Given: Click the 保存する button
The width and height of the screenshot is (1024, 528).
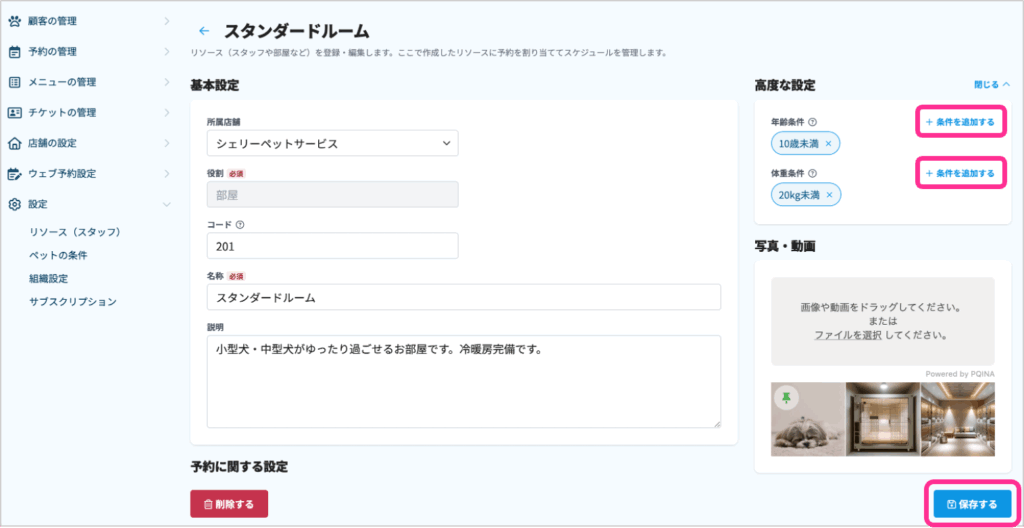Looking at the screenshot, I should tap(972, 504).
